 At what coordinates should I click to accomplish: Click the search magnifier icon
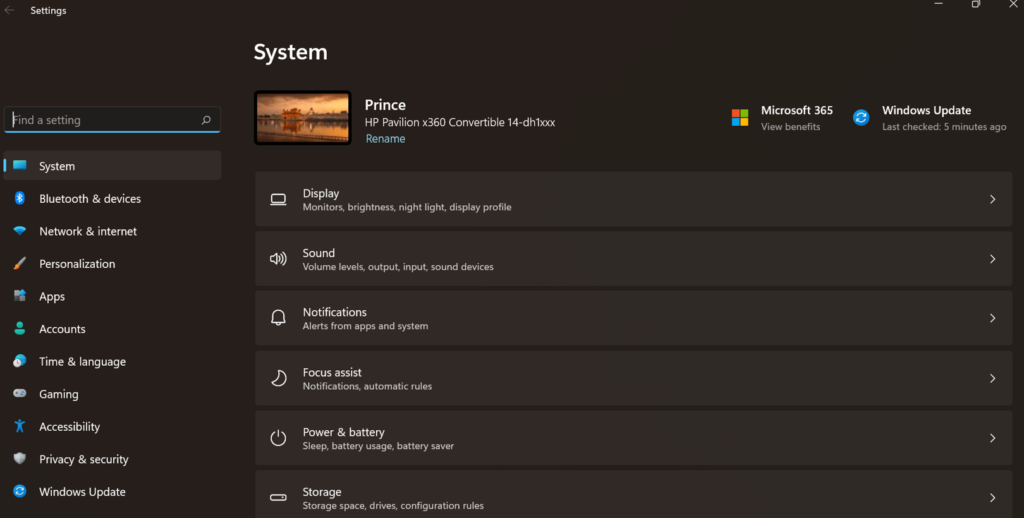pyautogui.click(x=206, y=120)
